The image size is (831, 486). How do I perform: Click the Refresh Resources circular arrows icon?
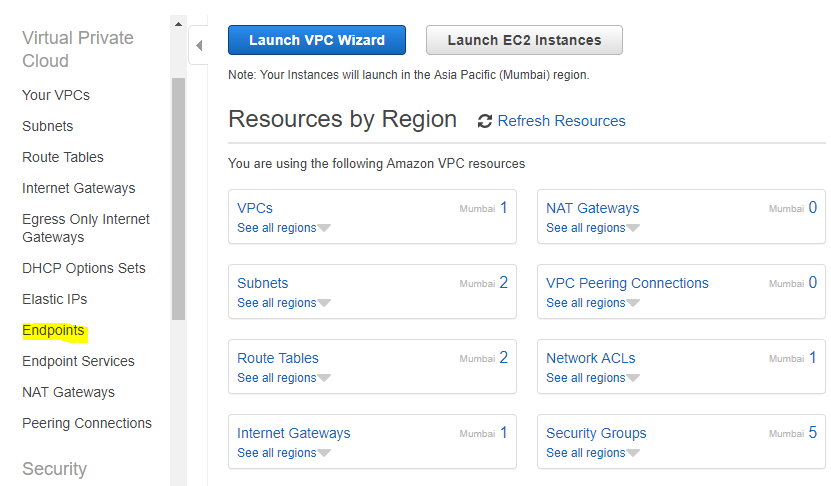[484, 121]
